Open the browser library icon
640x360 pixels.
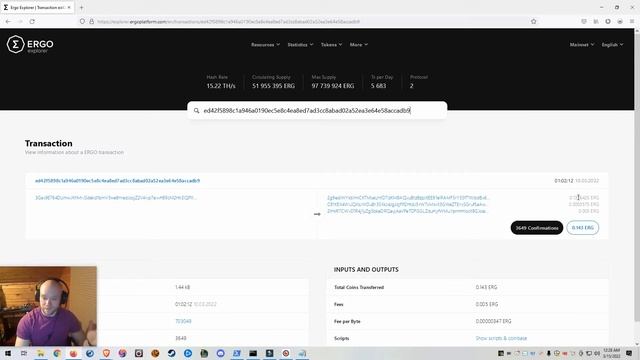(596, 21)
